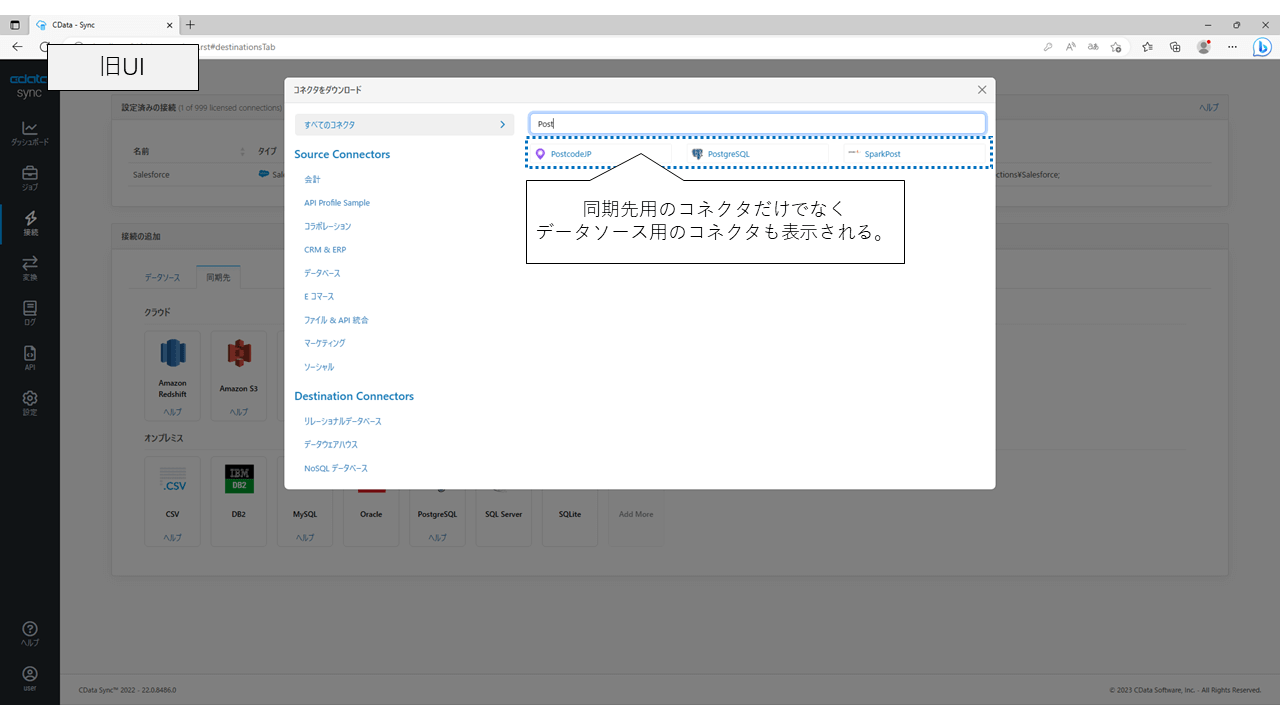Open the NoSQL データベース destination category
The image size is (1280, 720).
point(336,468)
